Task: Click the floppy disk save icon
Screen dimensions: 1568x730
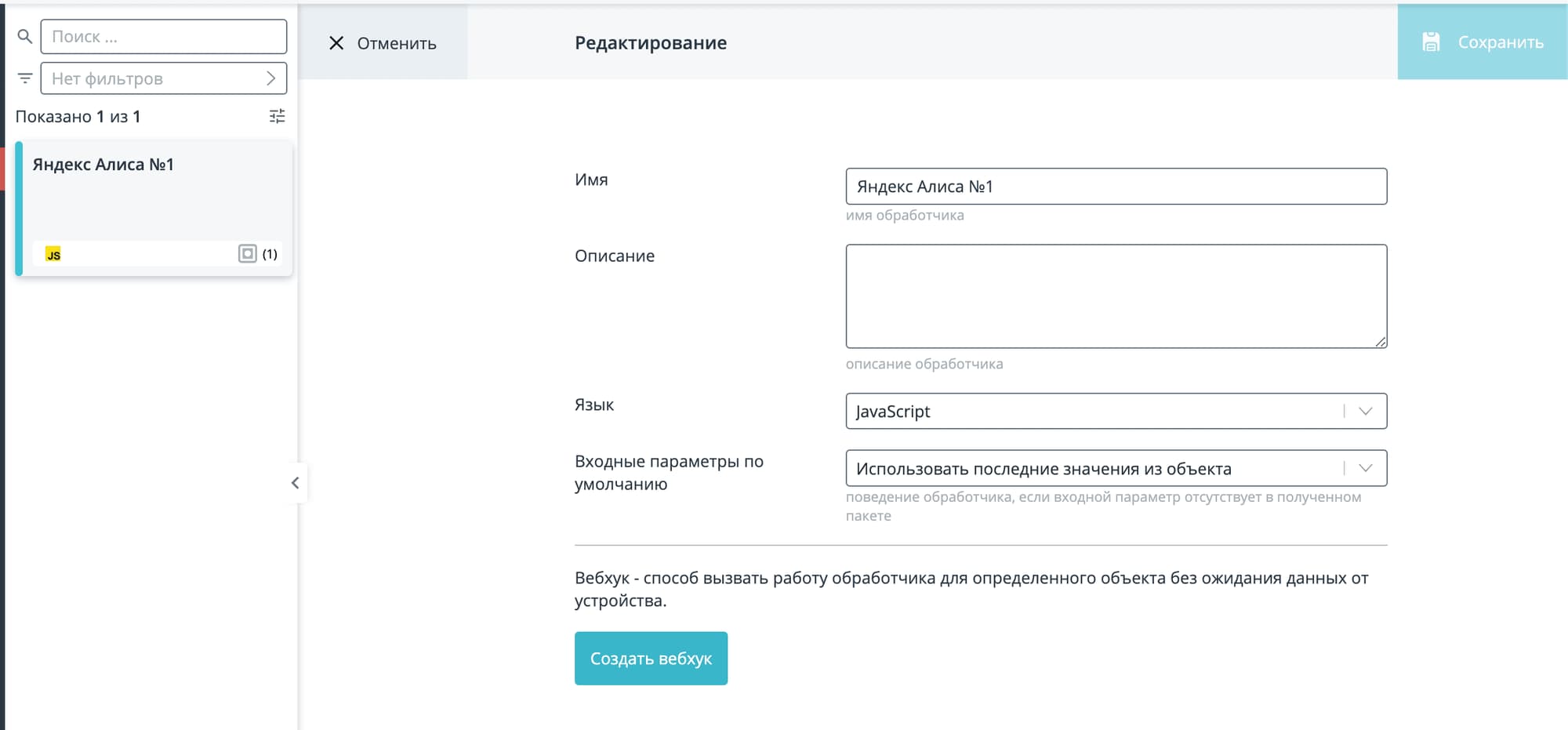Action: pos(1431,42)
